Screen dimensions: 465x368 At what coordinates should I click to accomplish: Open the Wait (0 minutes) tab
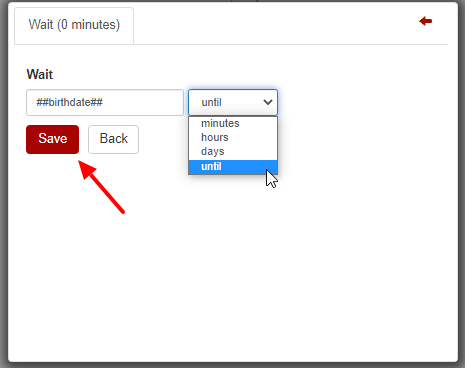pos(74,25)
